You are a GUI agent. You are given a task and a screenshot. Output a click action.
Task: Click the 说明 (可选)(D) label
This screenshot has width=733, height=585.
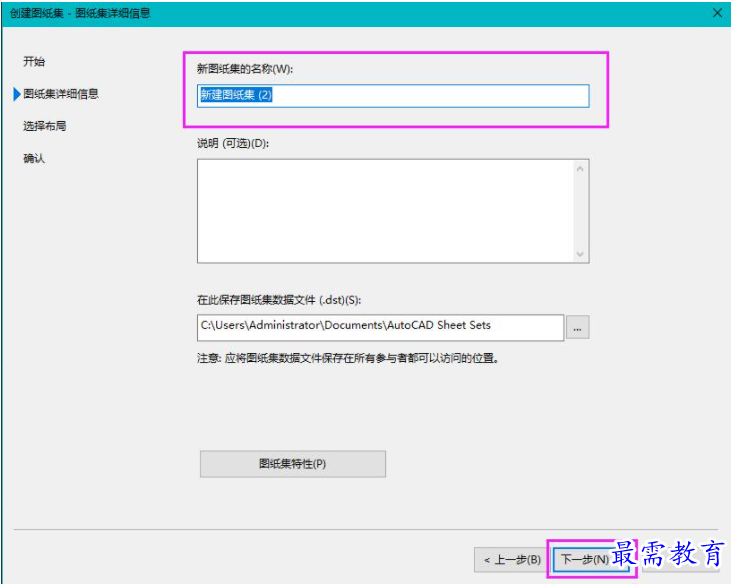tap(233, 143)
